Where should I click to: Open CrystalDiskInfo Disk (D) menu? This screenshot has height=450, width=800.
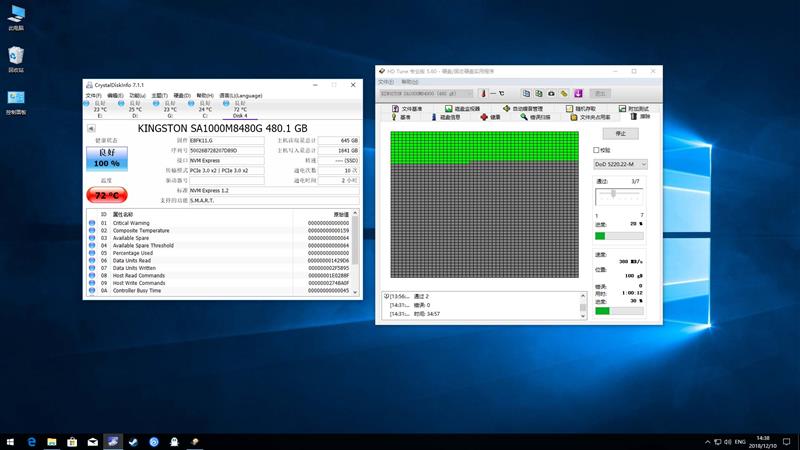[x=182, y=95]
